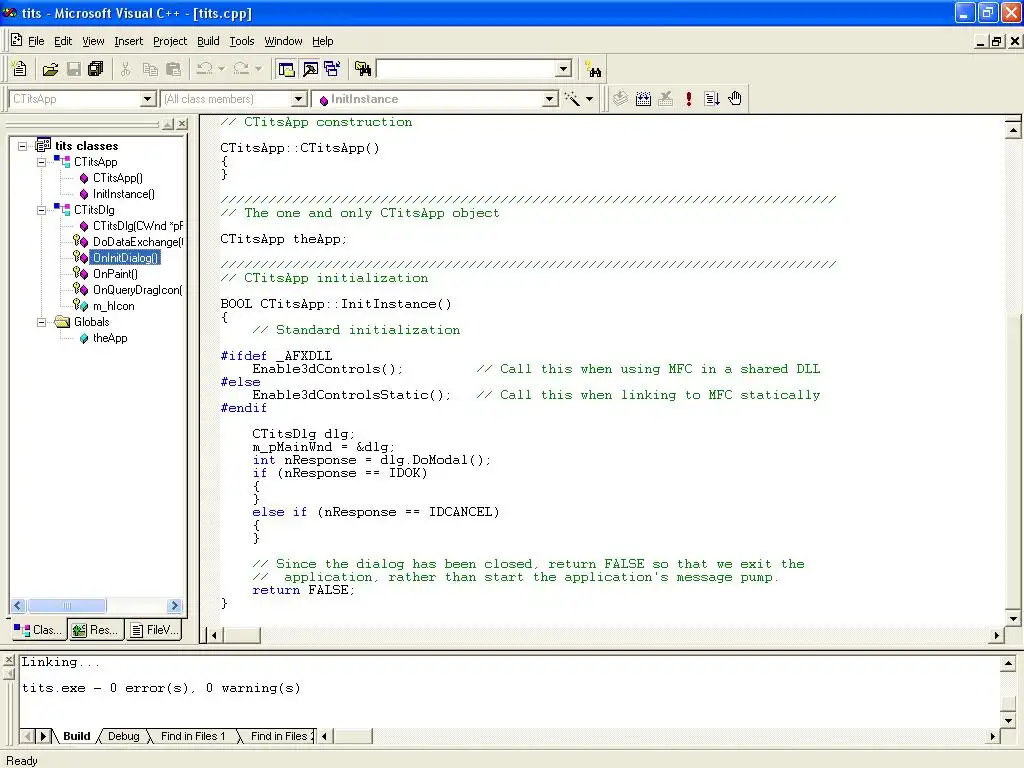Select InitInstance() in class tree
The width and height of the screenshot is (1024, 768).
(123, 194)
